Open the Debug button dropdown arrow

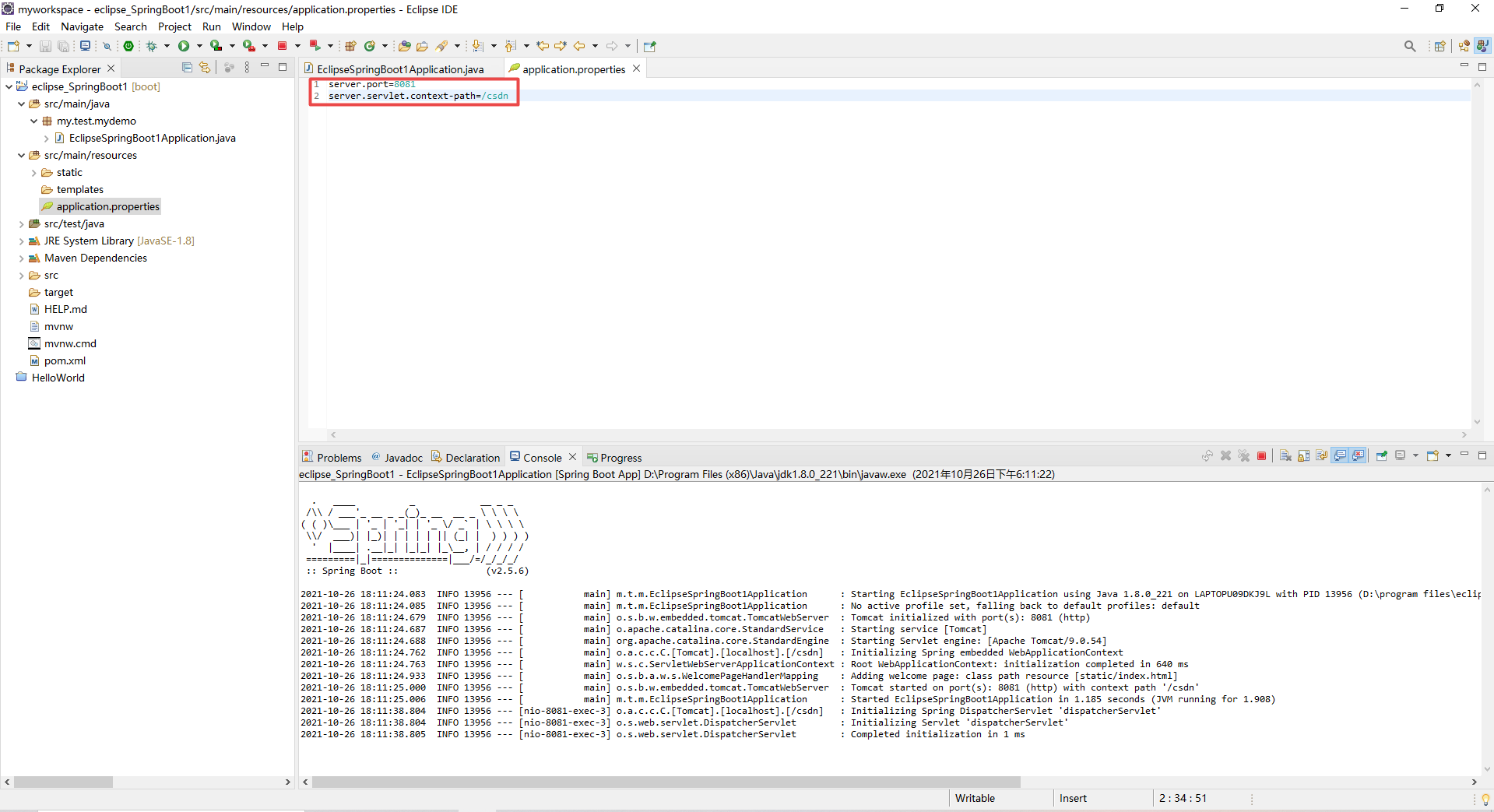167,46
